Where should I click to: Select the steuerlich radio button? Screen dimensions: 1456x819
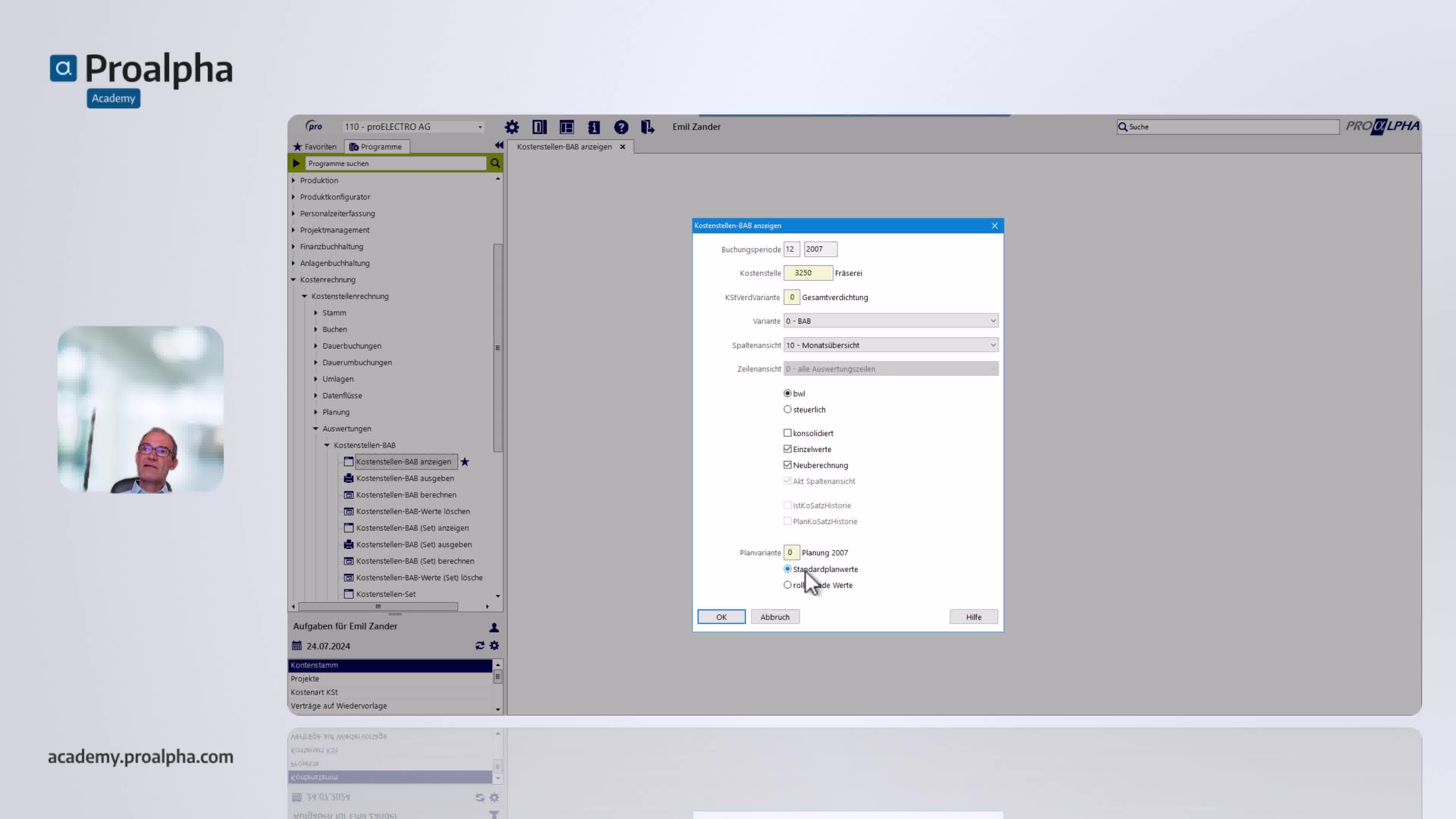[x=788, y=409]
